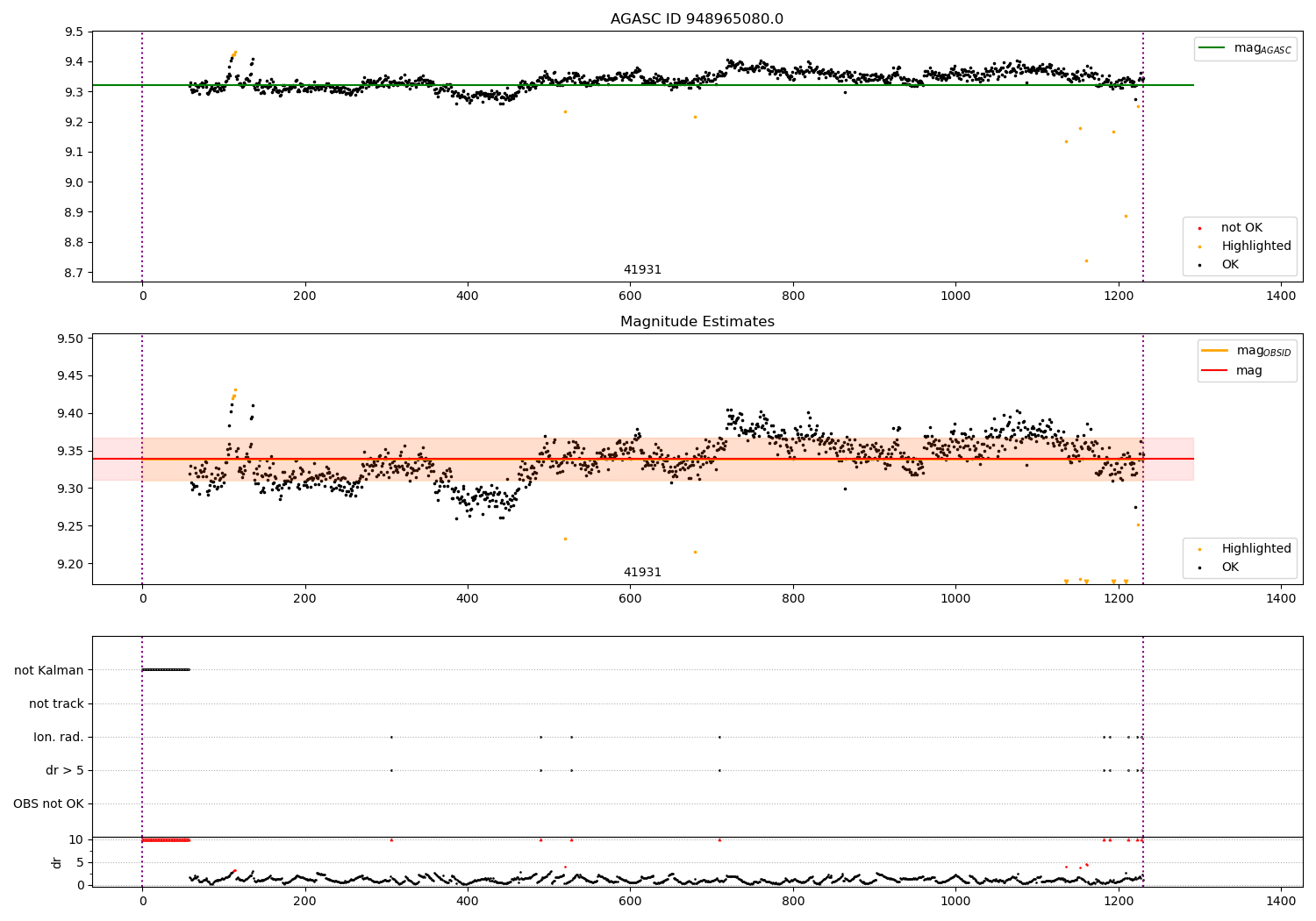Click the 41931 label in the AGASC plot

tap(642, 270)
